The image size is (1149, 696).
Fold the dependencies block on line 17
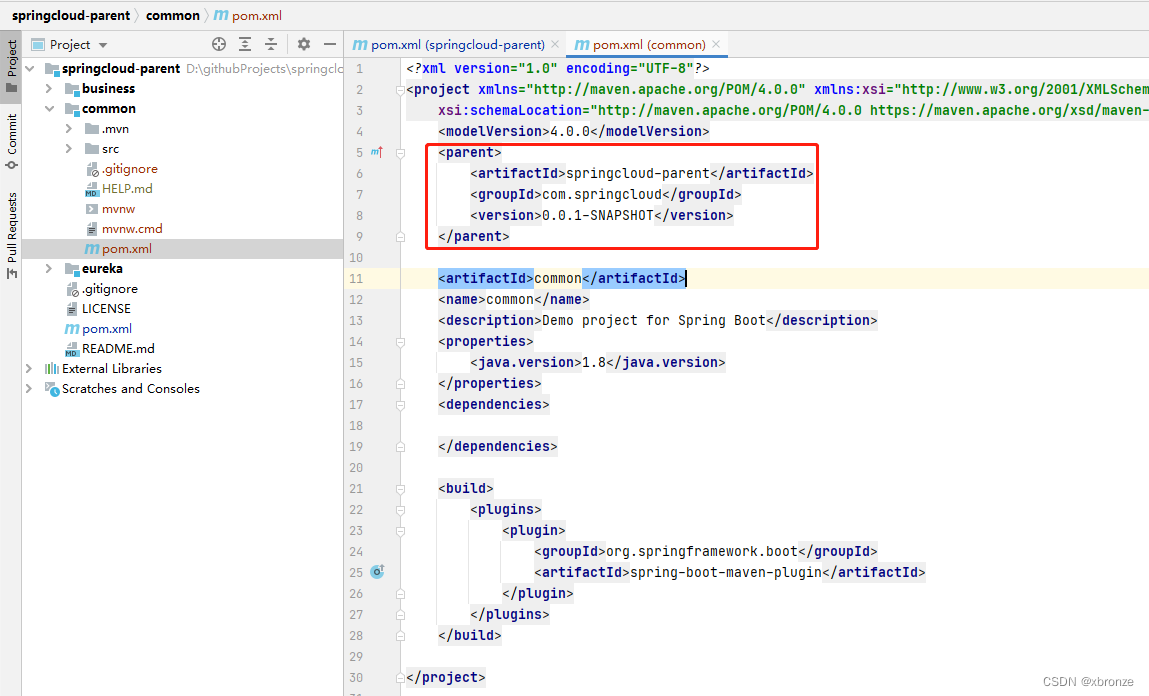pos(401,405)
